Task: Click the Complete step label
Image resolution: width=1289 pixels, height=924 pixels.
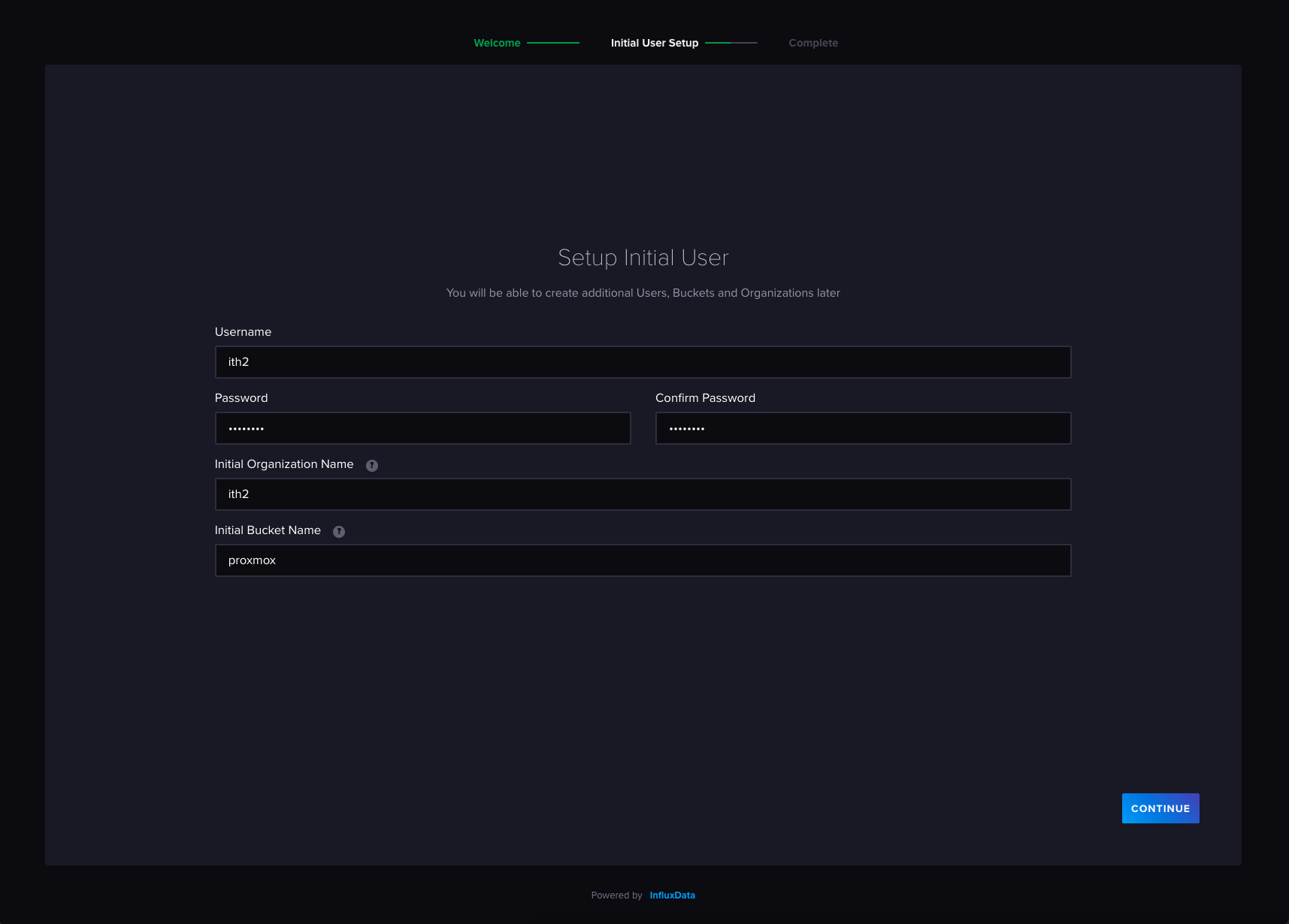Action: click(x=813, y=43)
